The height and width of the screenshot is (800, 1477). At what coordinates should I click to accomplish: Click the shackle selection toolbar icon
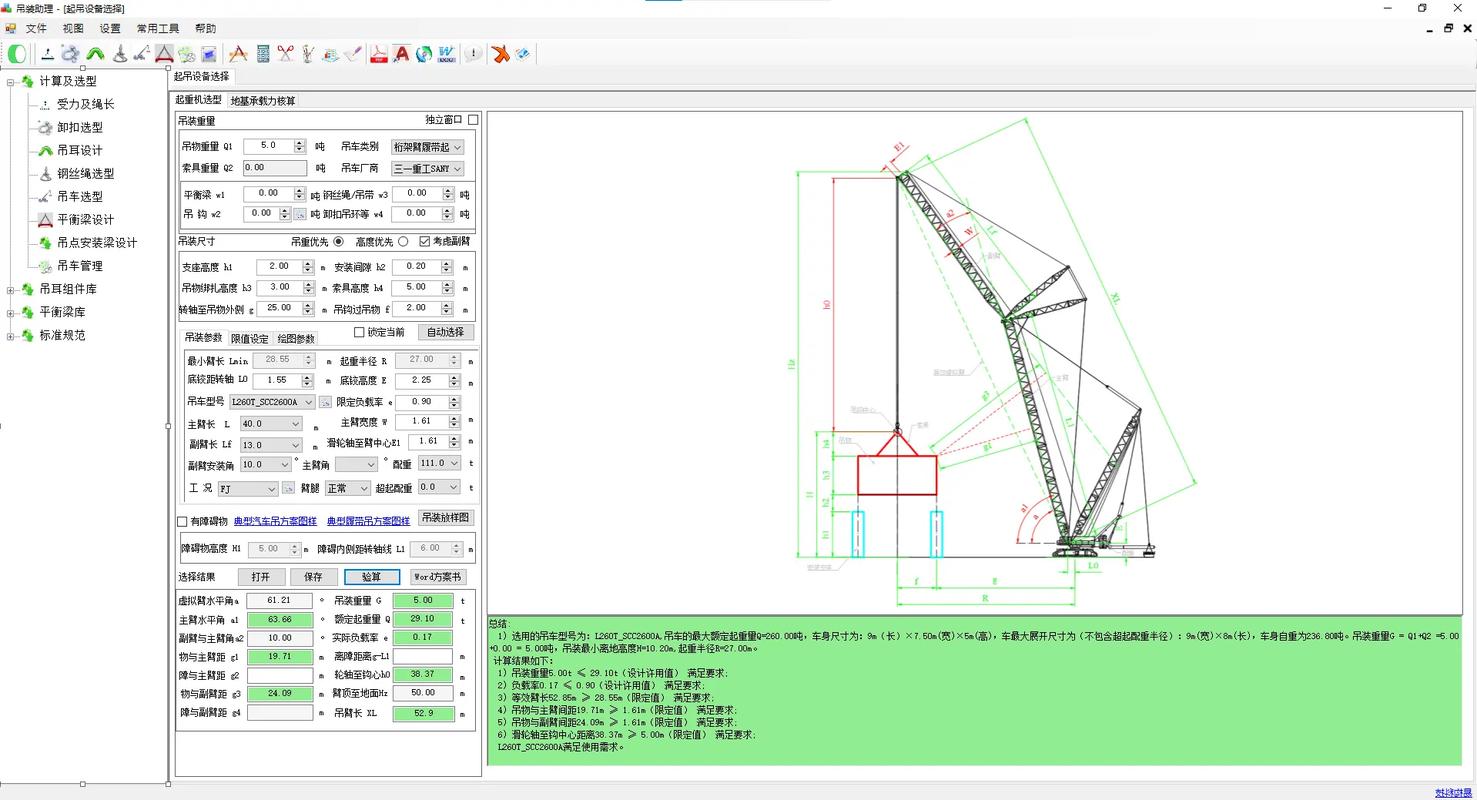[x=70, y=54]
